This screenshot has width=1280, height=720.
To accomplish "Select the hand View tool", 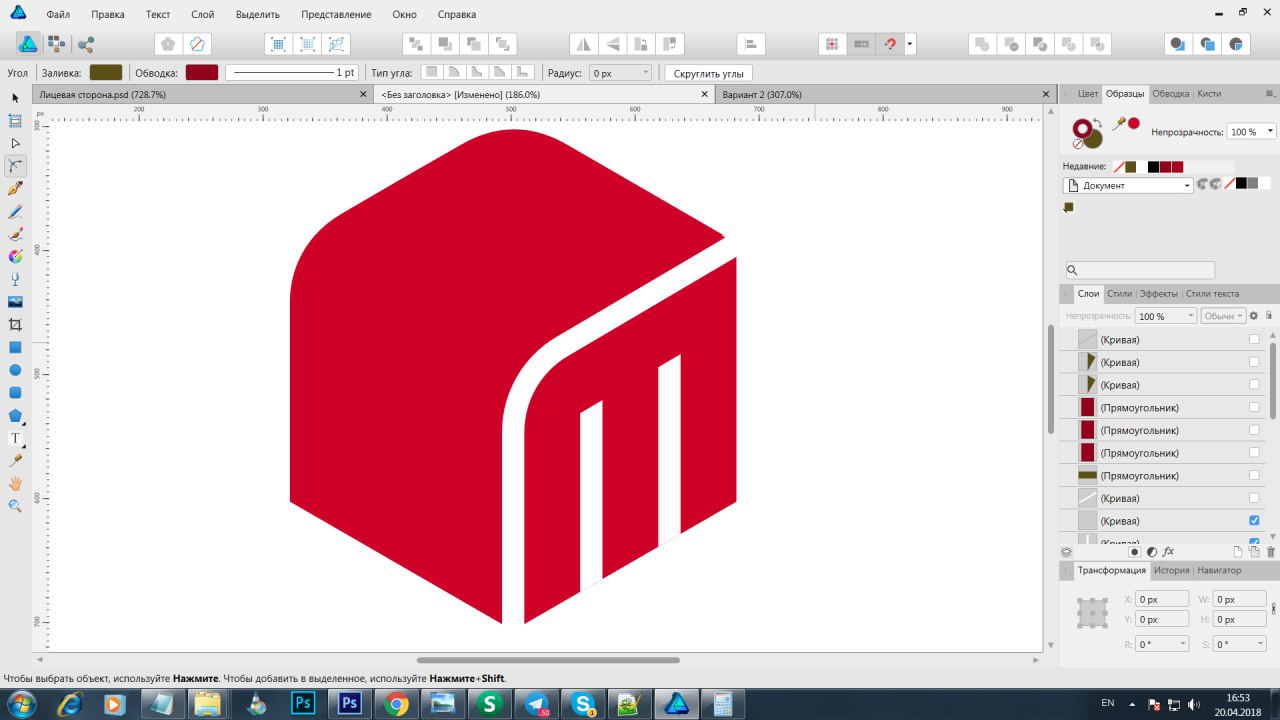I will click(15, 483).
